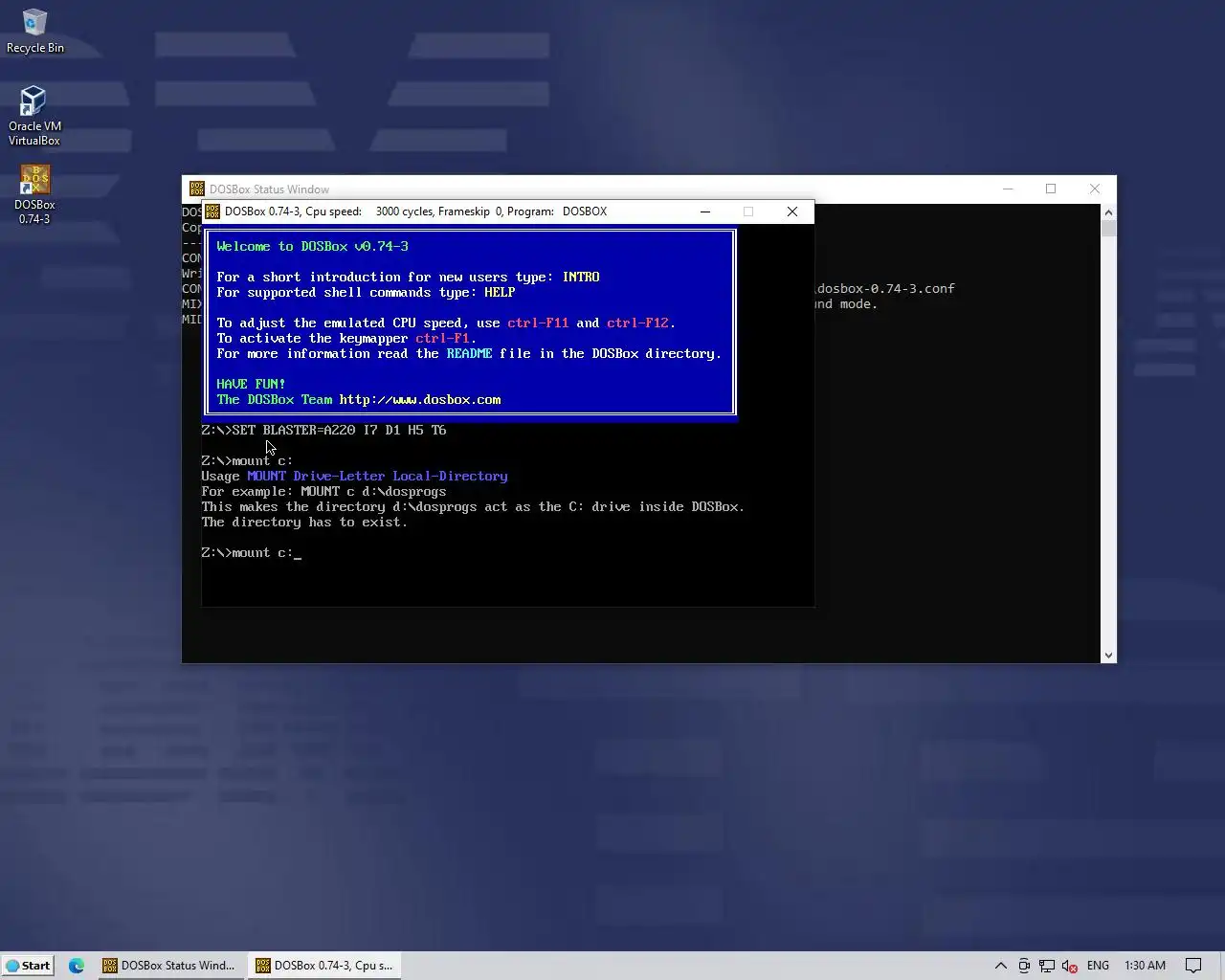The image size is (1225, 980).
Task: Click the cyan README word
Action: click(x=469, y=353)
